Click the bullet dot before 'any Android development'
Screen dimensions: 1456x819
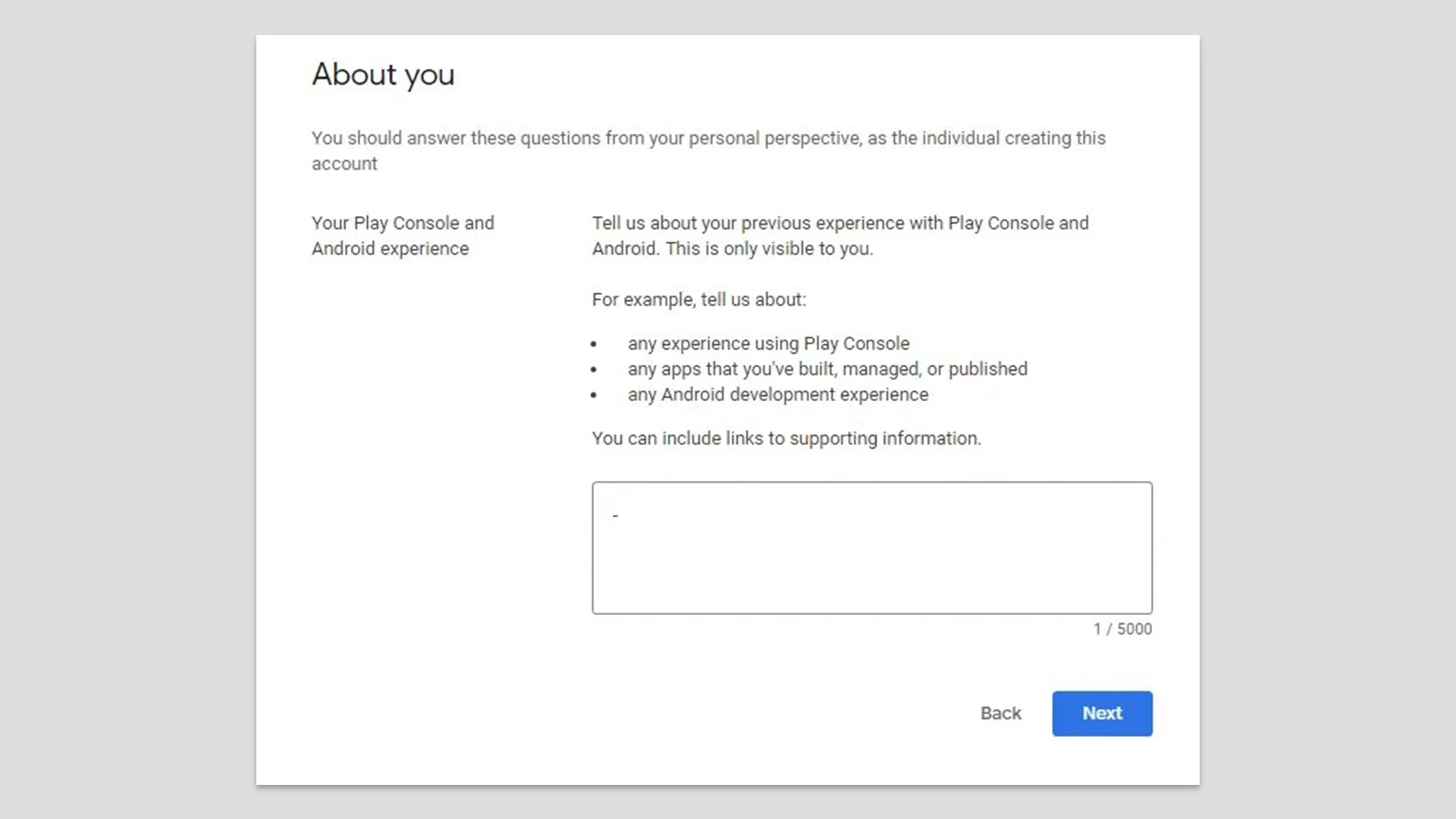tap(594, 395)
